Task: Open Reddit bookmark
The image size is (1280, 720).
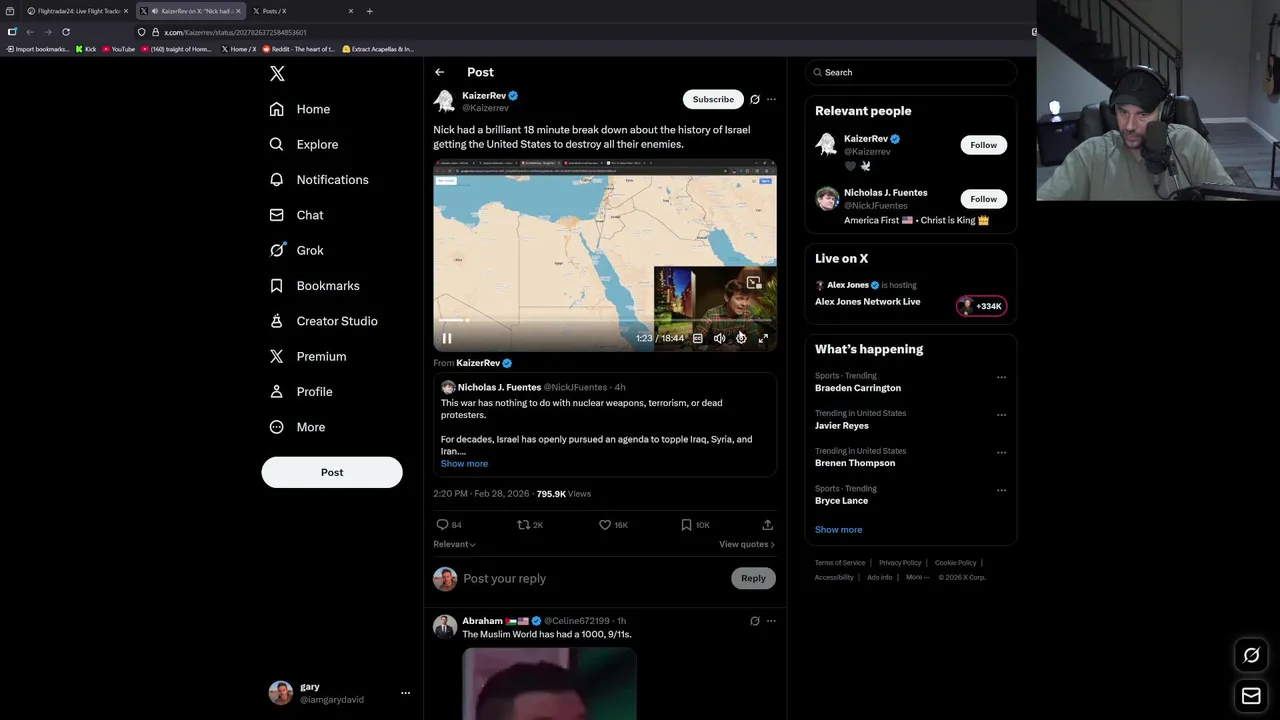Action: pyautogui.click(x=299, y=49)
